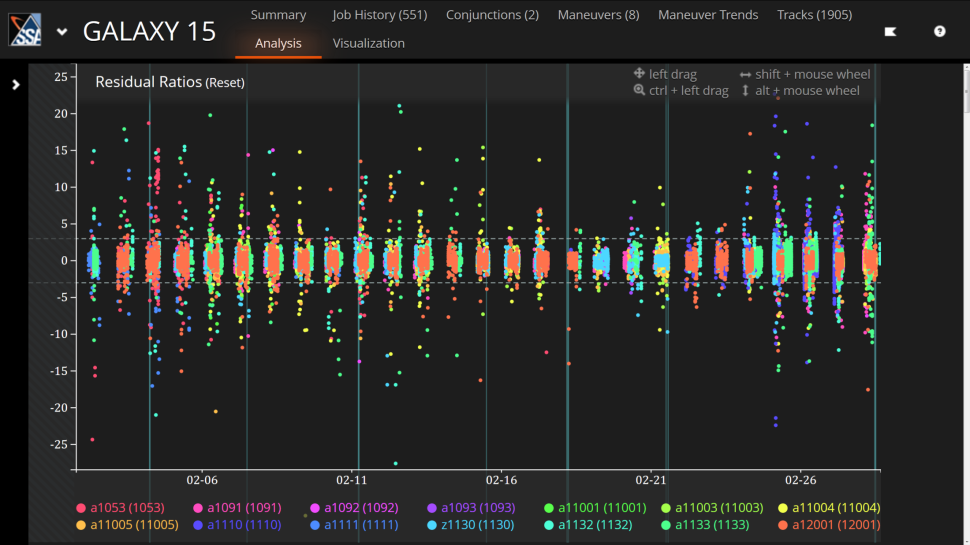Click the 02-26 date axis label
Screen dimensions: 970x545
[x=800, y=480]
